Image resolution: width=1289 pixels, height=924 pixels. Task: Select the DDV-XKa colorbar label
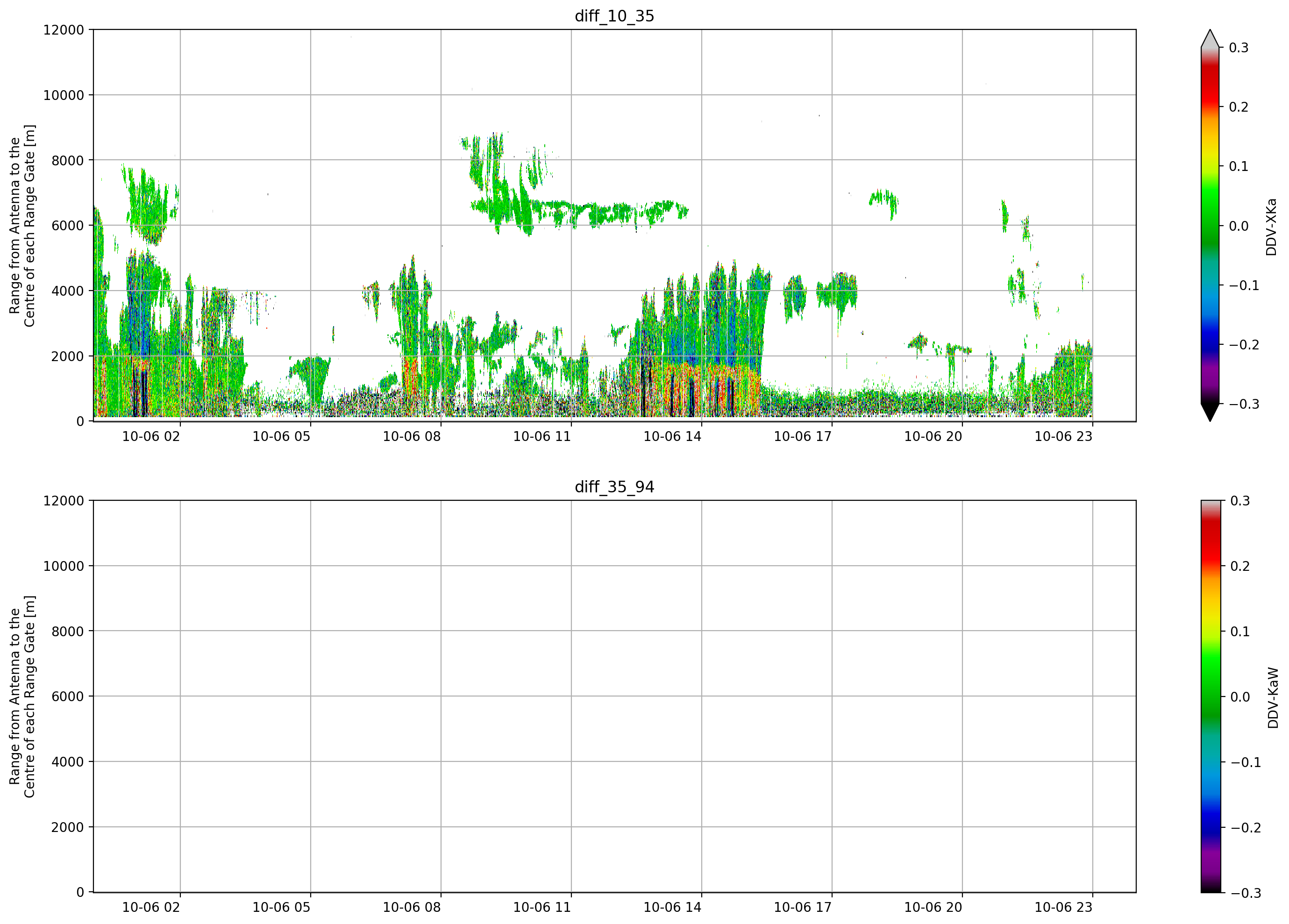[1271, 227]
